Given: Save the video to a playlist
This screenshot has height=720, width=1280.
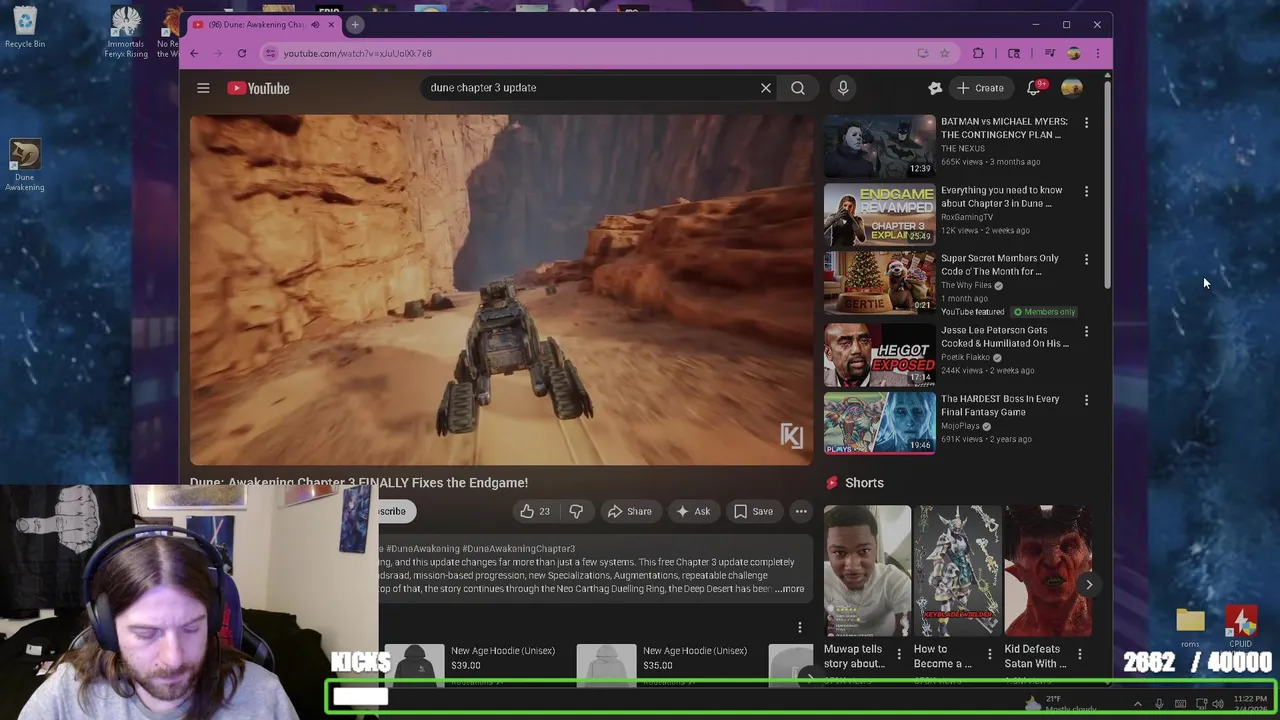Looking at the screenshot, I should click(x=753, y=511).
